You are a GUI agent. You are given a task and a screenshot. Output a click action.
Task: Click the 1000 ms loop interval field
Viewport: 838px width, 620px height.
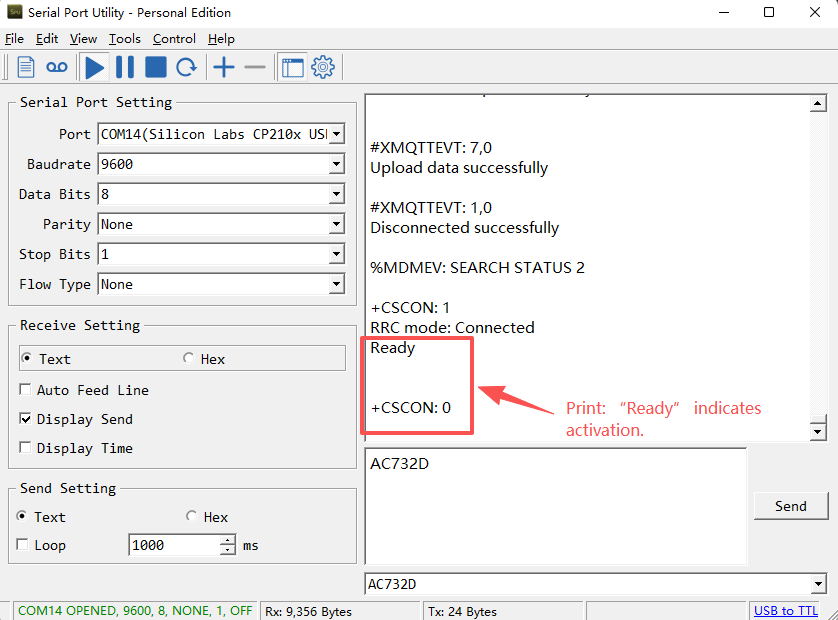[174, 545]
